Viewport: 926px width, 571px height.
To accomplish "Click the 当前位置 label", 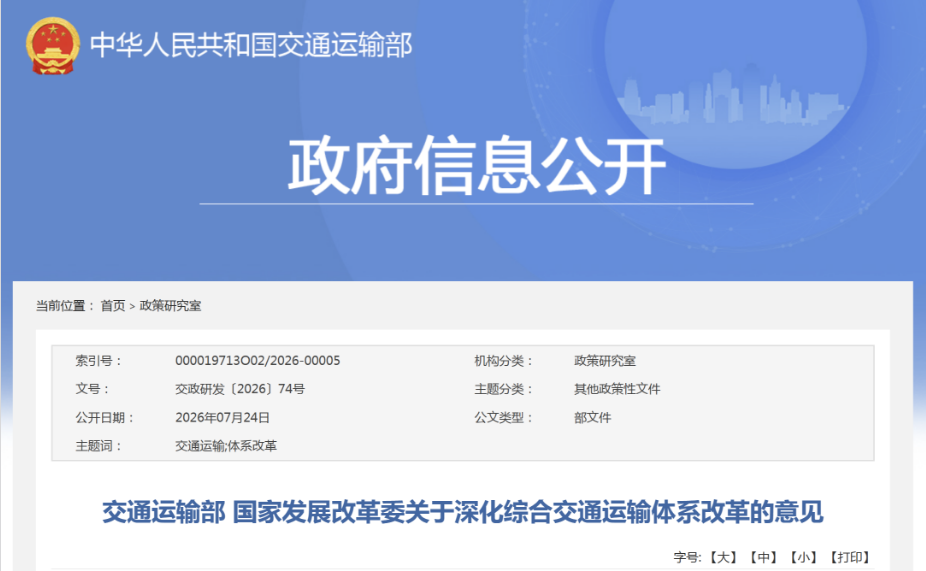I will pos(64,306).
